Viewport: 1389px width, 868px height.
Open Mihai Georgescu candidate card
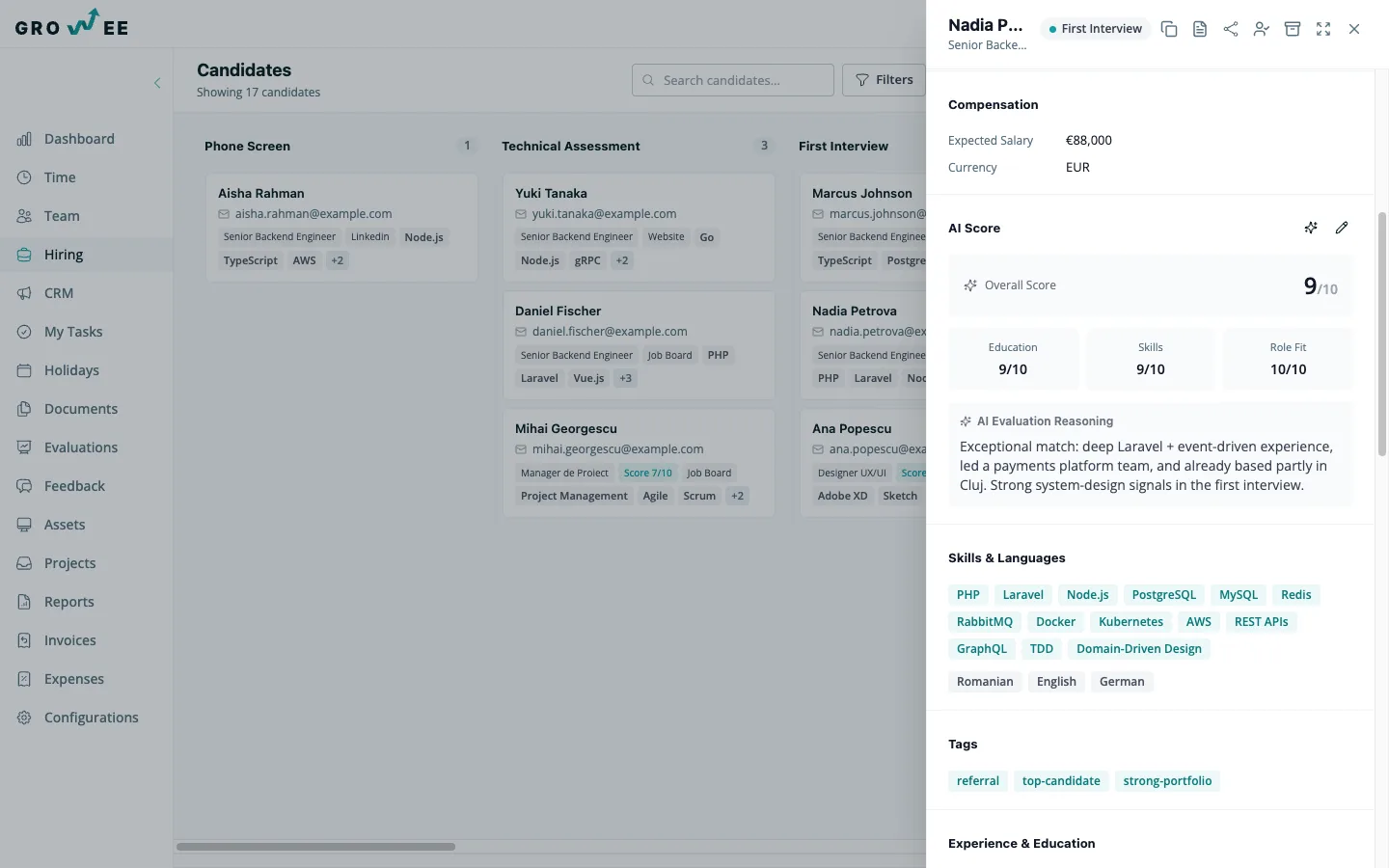639,463
